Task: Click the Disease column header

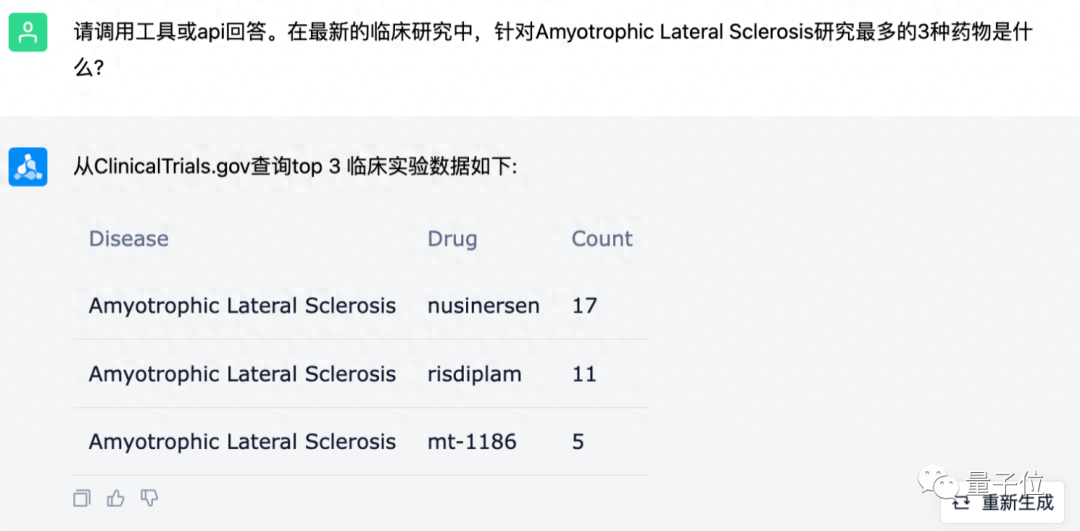Action: (x=128, y=239)
